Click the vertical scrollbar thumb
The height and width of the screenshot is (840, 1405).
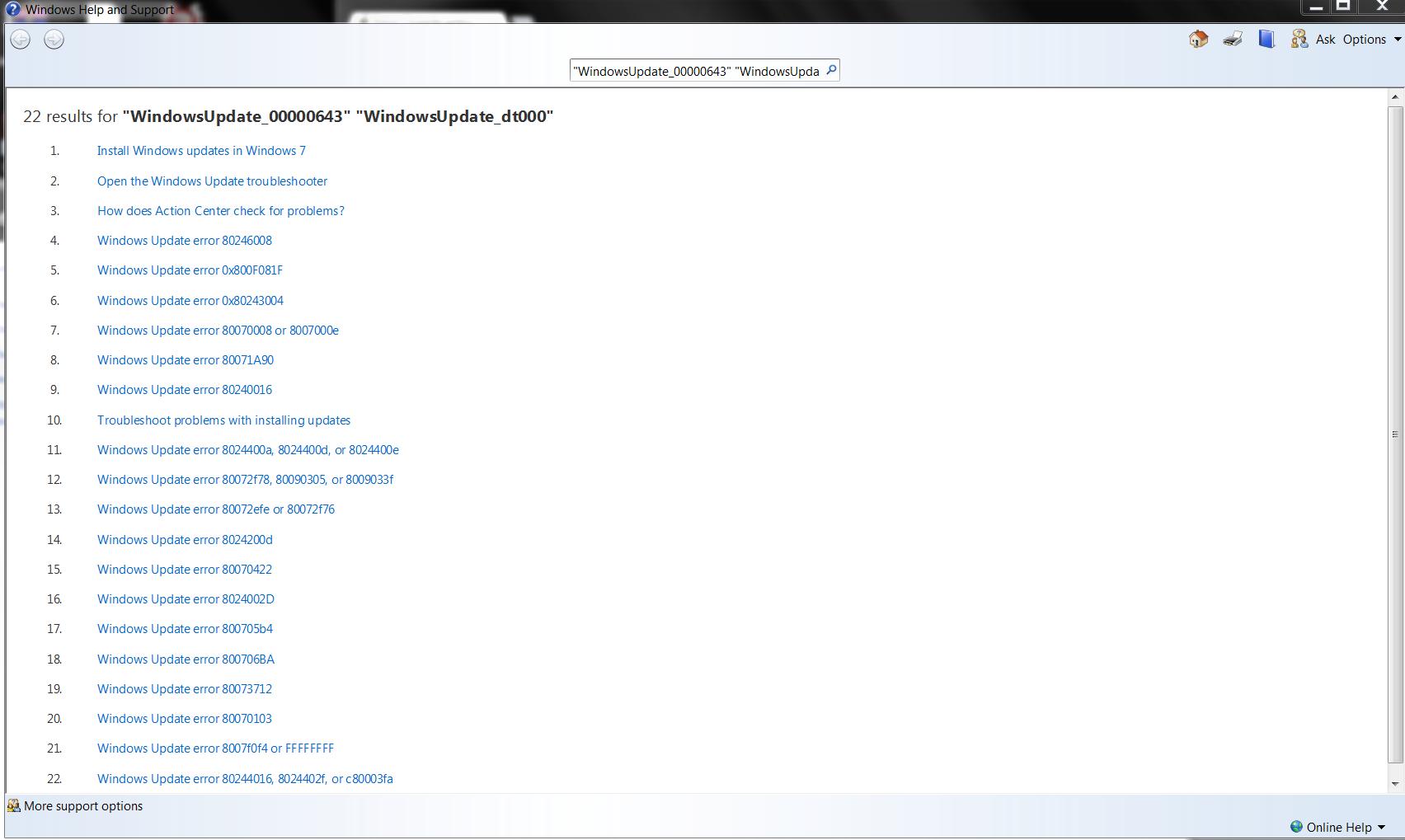(1395, 434)
